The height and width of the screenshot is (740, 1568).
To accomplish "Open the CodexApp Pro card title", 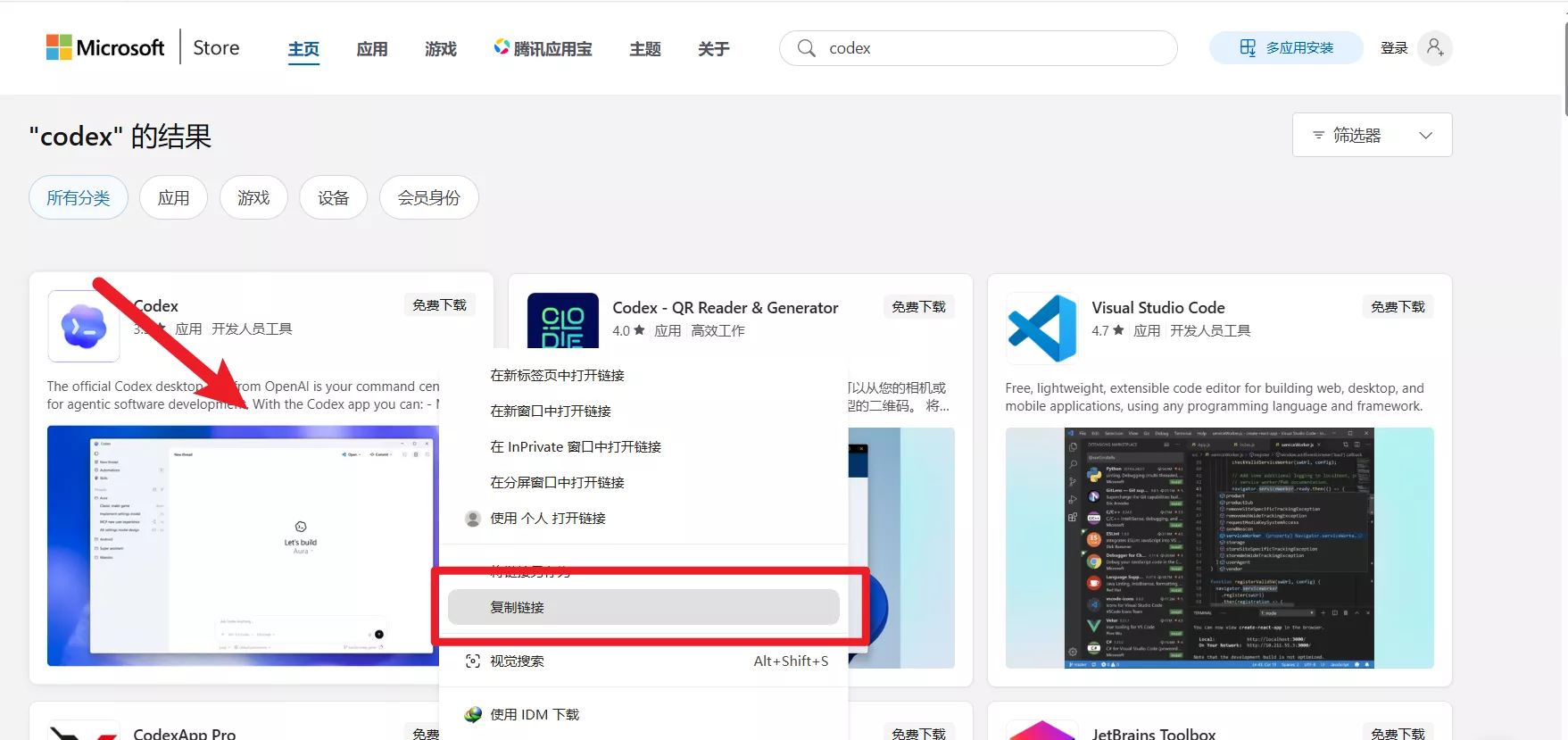I will [185, 734].
